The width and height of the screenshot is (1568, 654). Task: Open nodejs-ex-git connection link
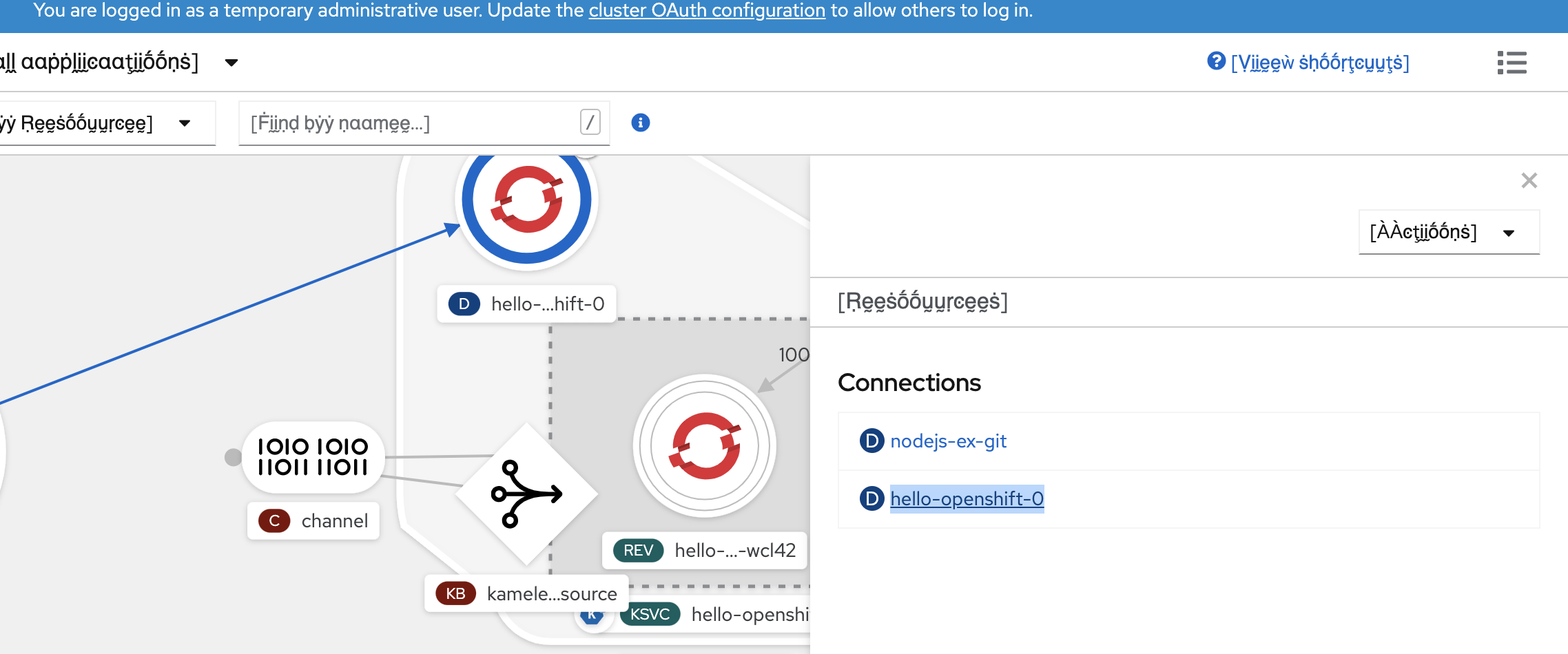pyautogui.click(x=948, y=441)
